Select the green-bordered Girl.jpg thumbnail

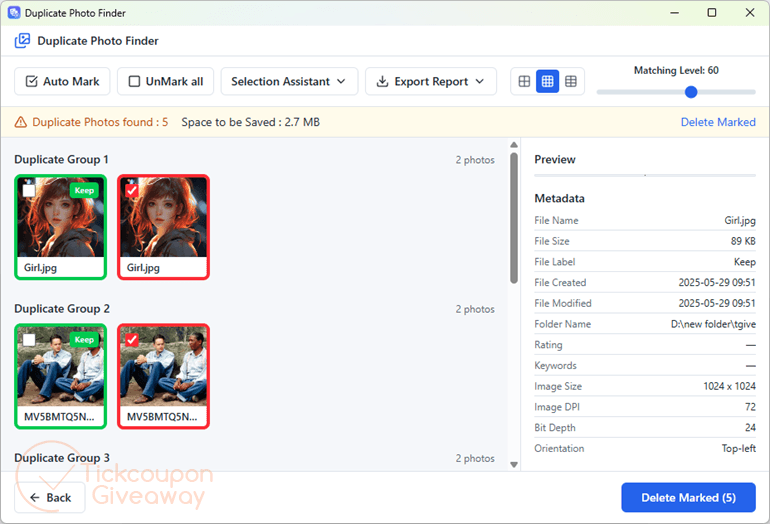point(60,227)
